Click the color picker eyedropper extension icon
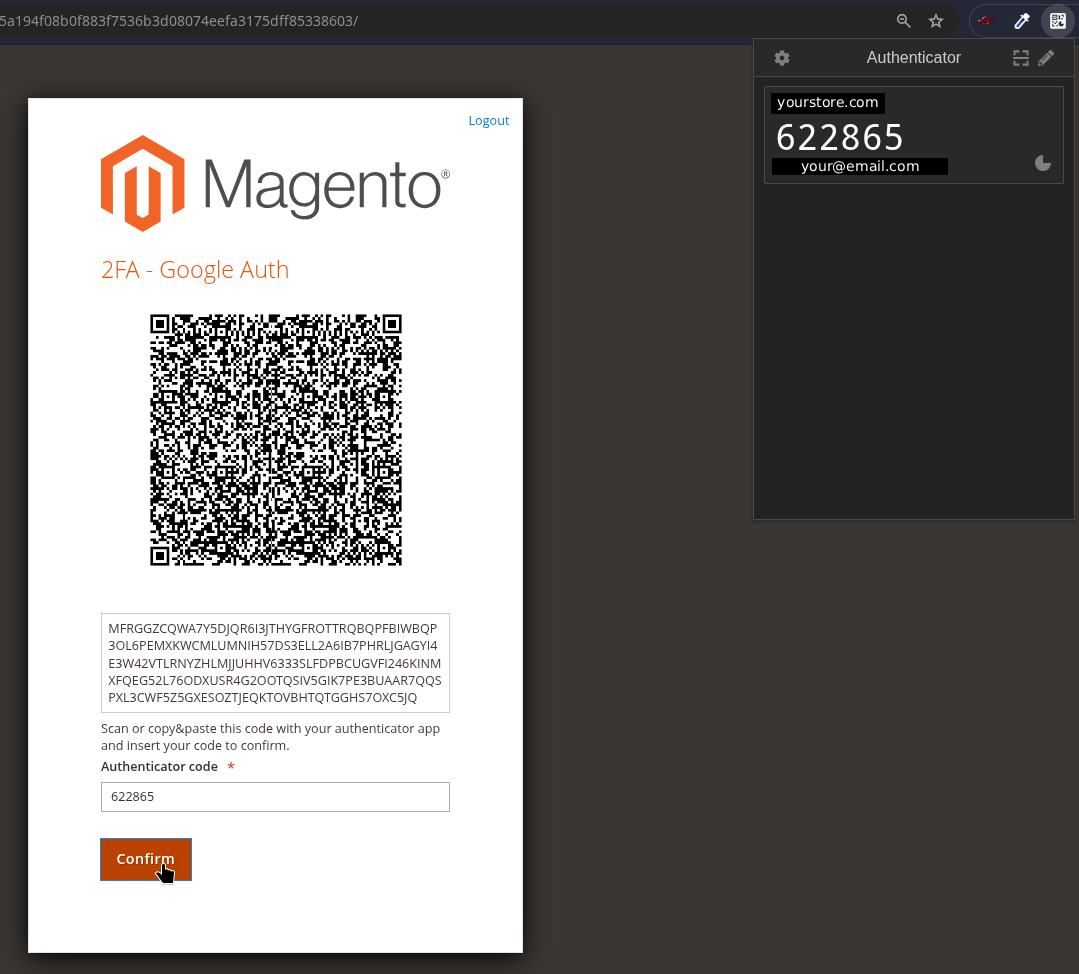 (x=1022, y=21)
